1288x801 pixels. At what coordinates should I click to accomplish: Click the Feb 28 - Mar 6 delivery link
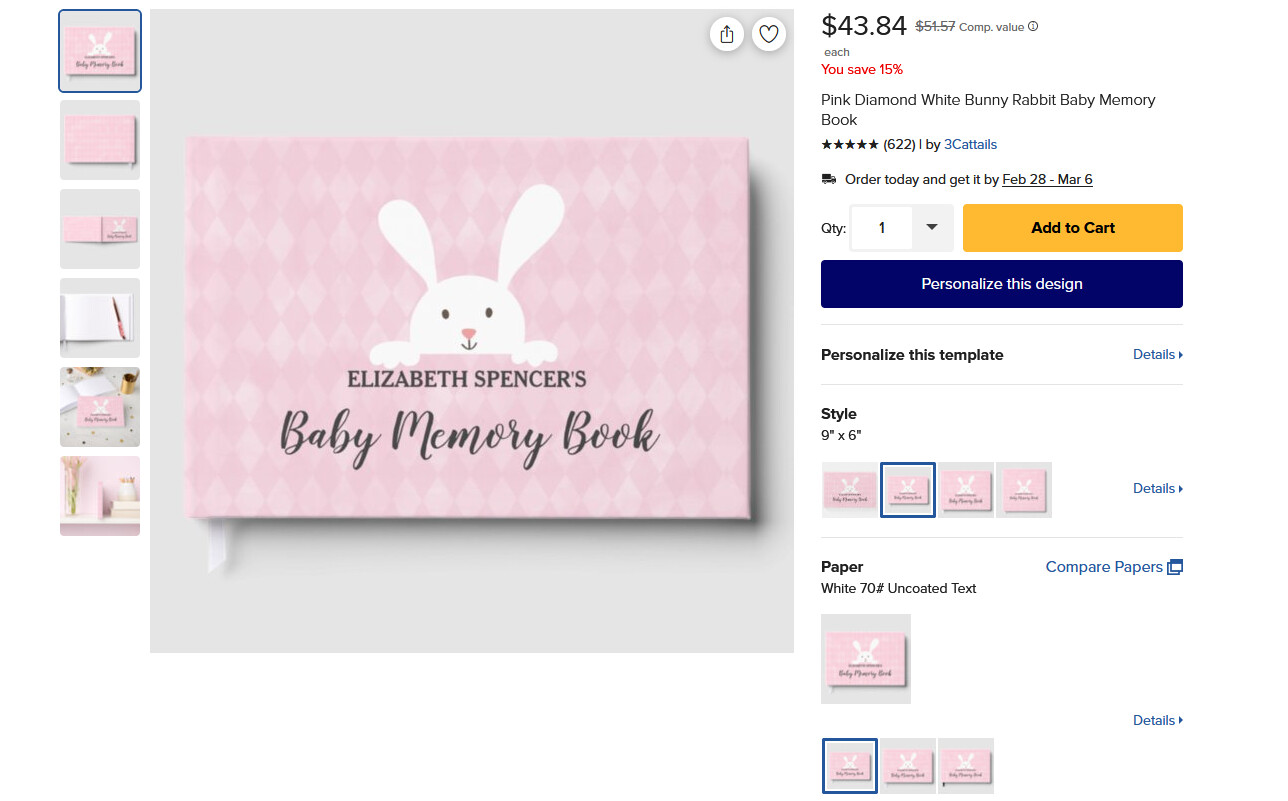[x=1047, y=180]
